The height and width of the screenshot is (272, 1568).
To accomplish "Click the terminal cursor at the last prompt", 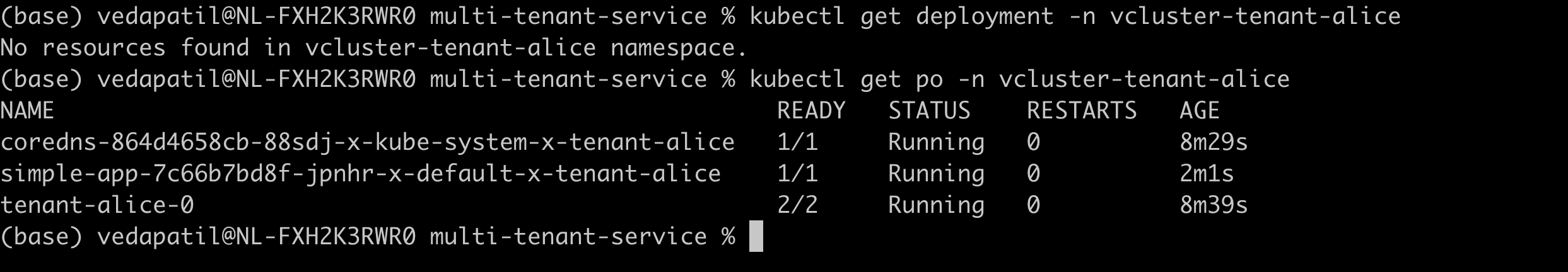I will pos(756,237).
